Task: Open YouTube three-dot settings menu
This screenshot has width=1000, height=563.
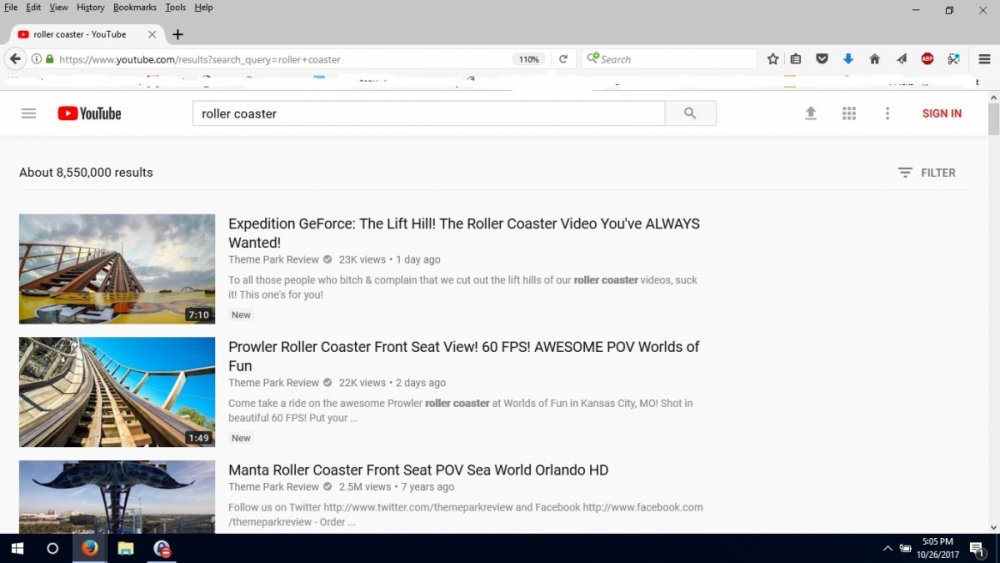Action: tap(887, 114)
